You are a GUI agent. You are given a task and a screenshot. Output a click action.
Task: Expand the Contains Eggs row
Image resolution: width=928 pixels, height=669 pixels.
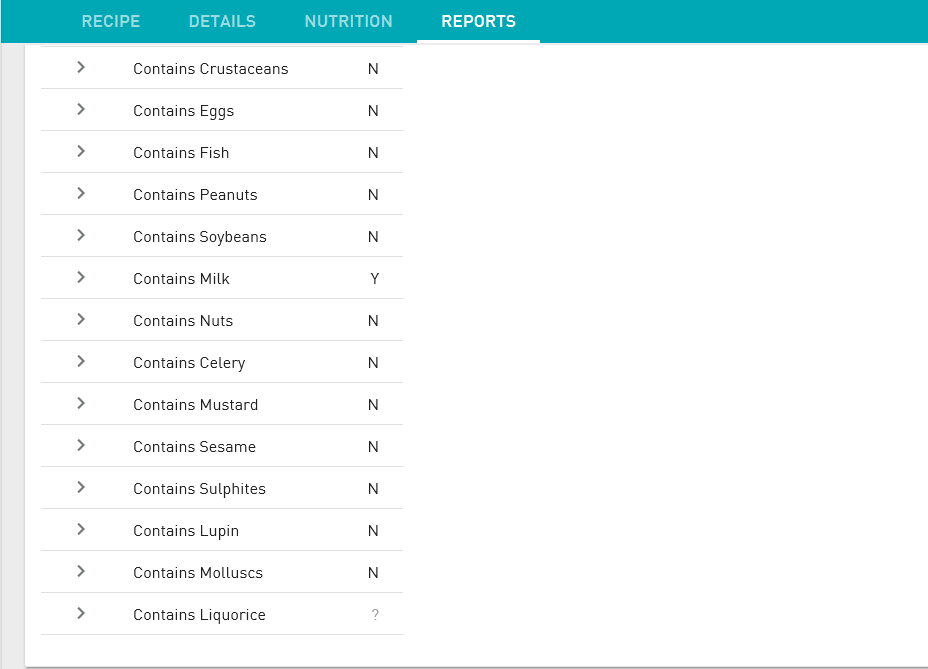click(x=80, y=110)
